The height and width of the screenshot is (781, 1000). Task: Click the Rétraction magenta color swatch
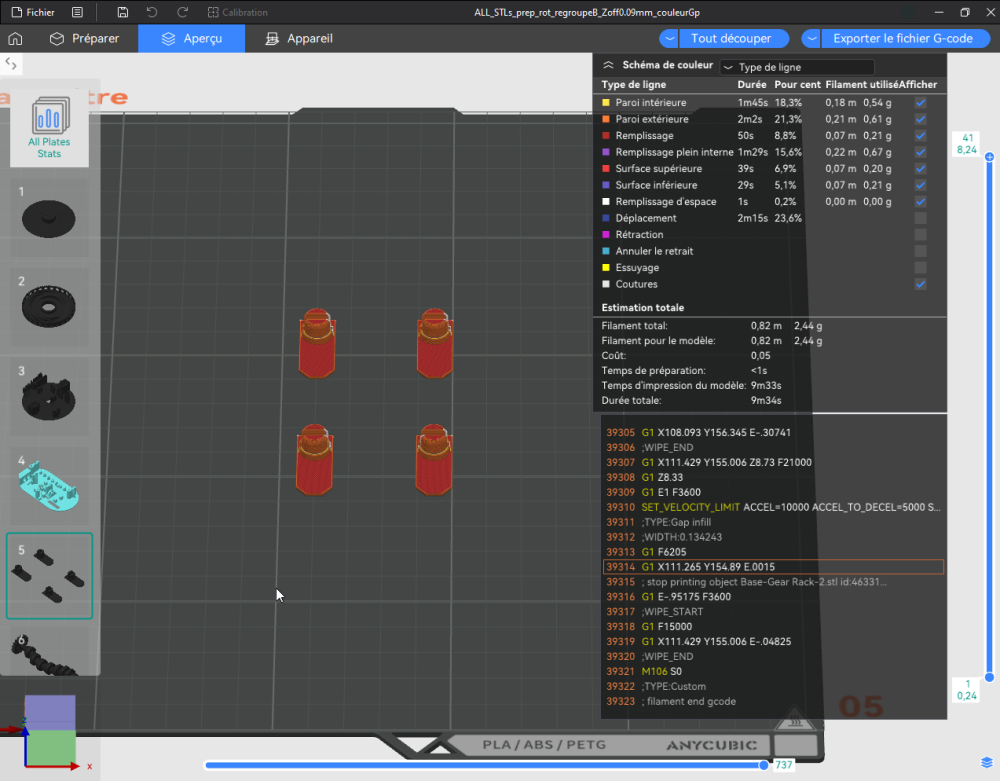point(606,235)
